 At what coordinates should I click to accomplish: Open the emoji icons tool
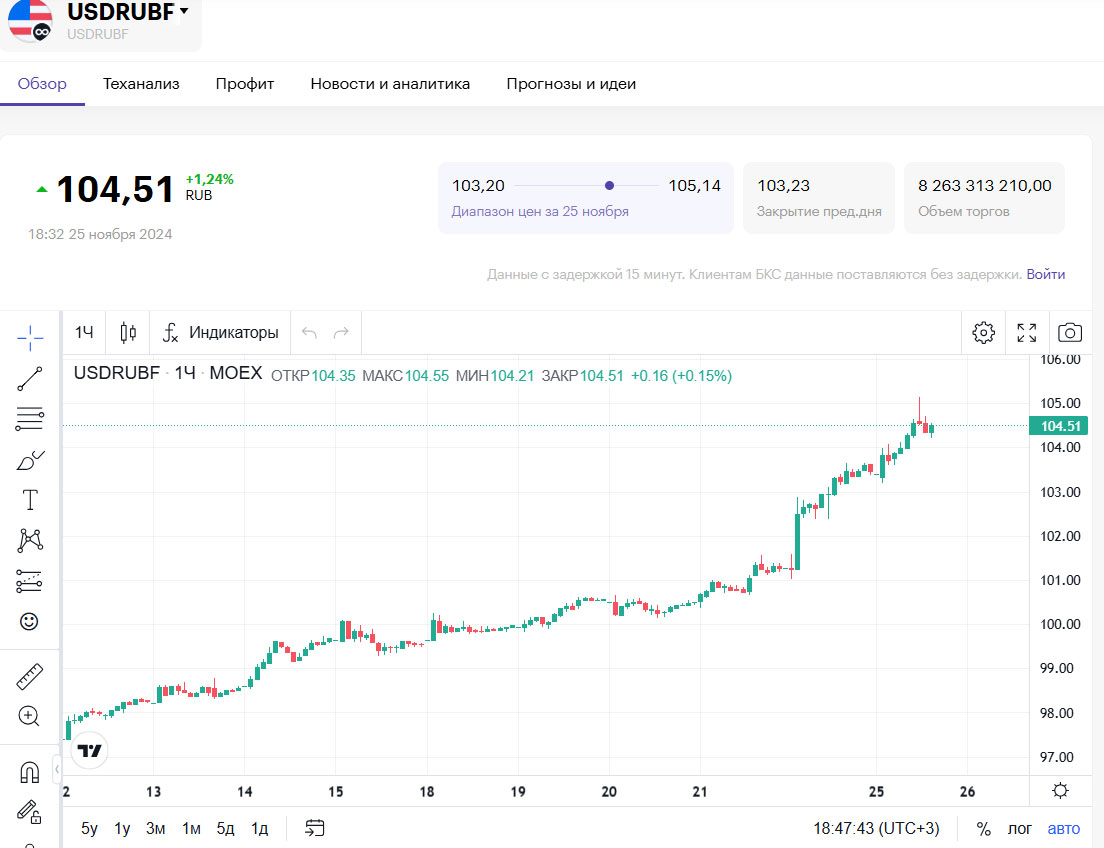click(30, 621)
